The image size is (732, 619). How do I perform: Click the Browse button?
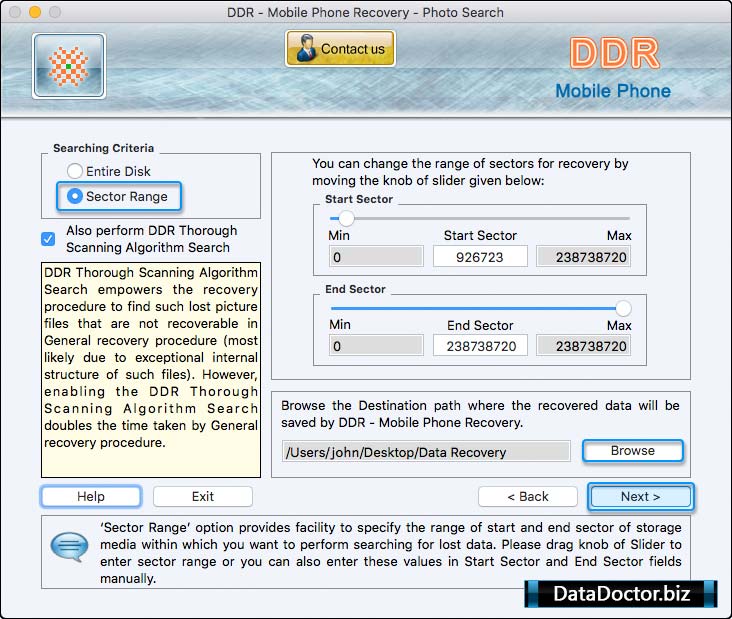pyautogui.click(x=633, y=451)
